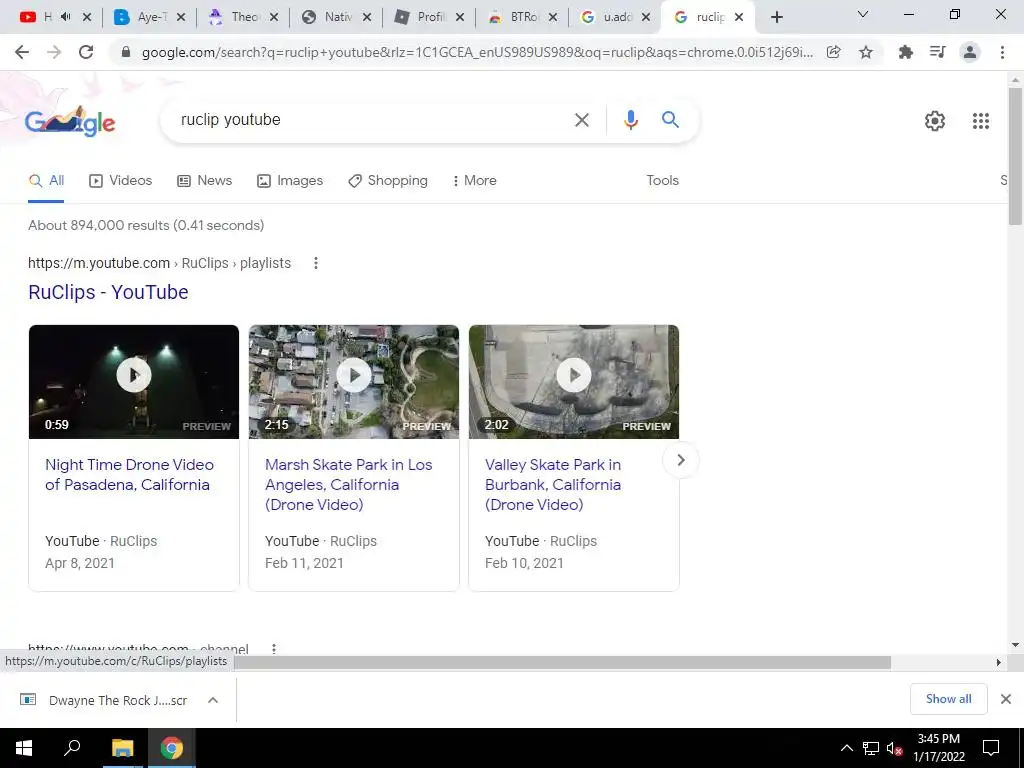
Task: Select the News search filter
Action: pyautogui.click(x=204, y=181)
